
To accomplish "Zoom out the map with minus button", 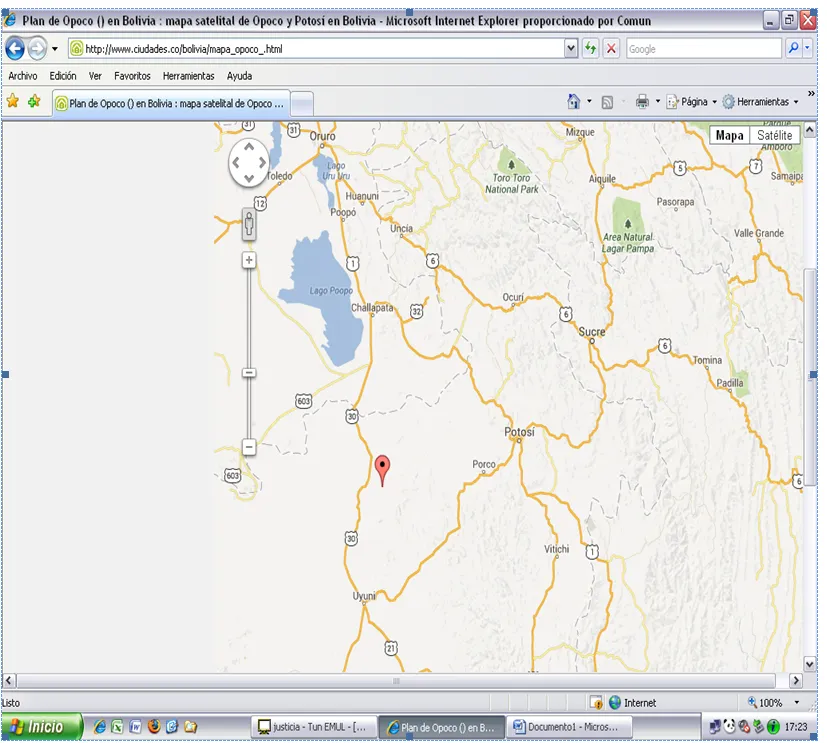I will point(249,447).
